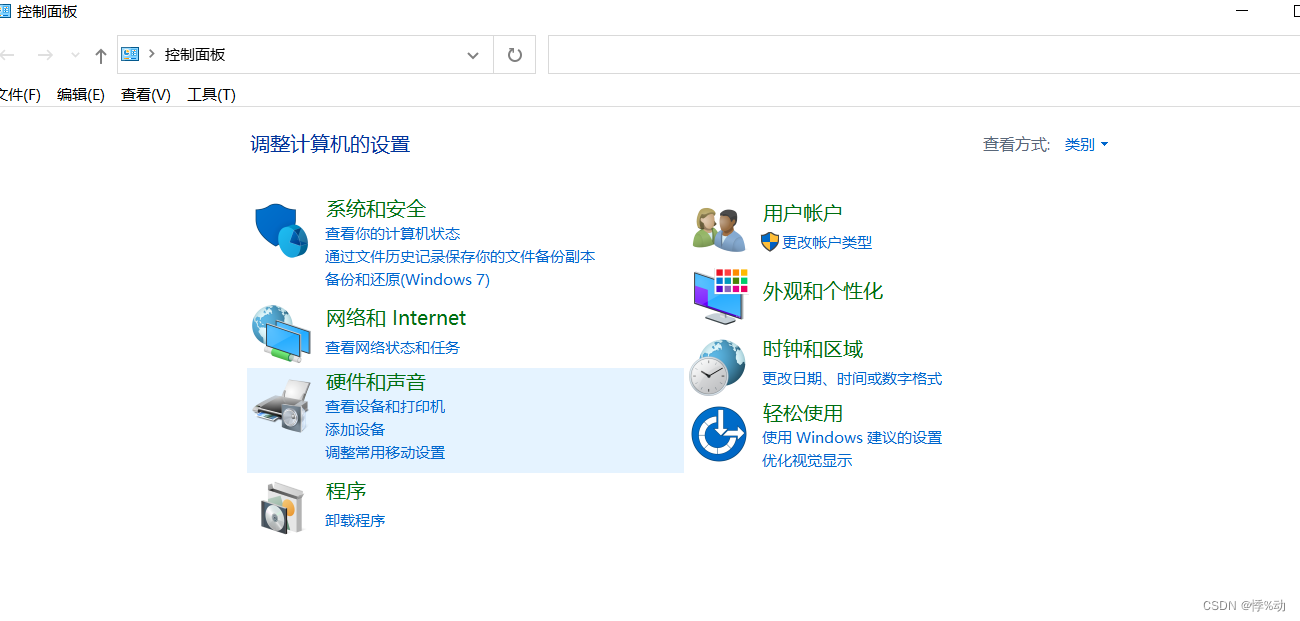The height and width of the screenshot is (621, 1300).
Task: Expand the address bar history dropdown
Action: coord(473,56)
